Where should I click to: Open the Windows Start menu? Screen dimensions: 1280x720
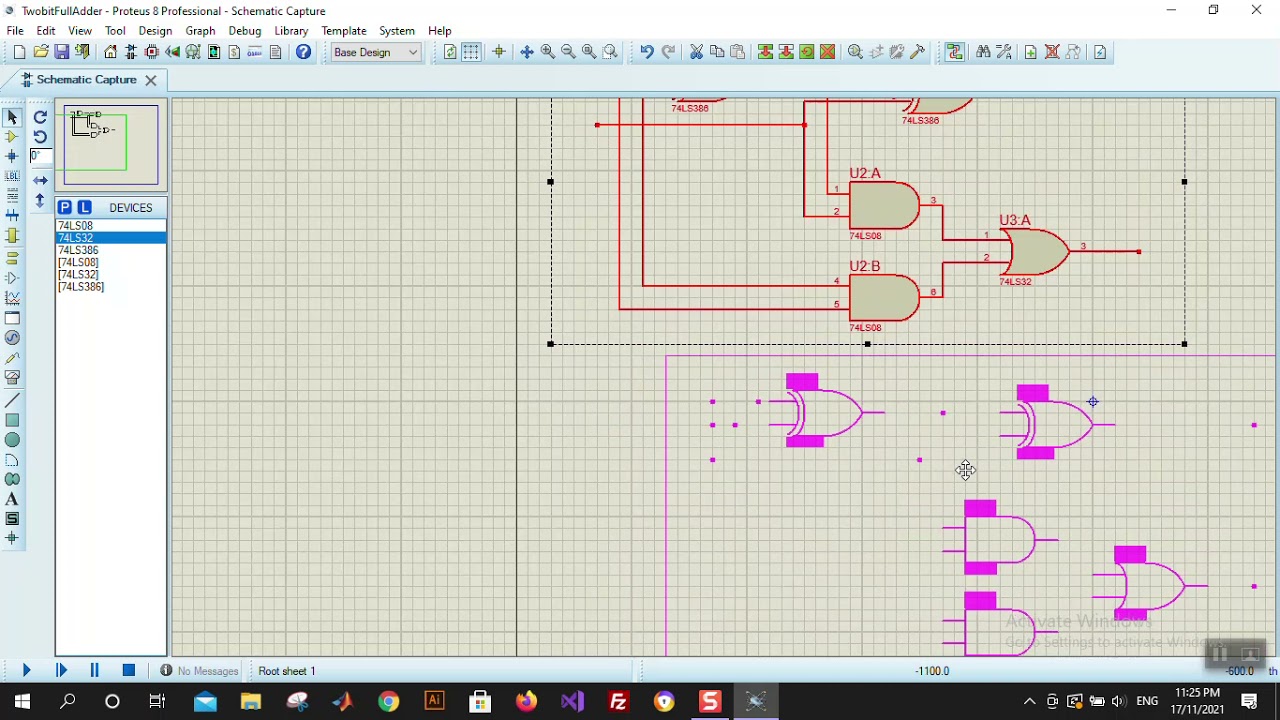(22, 702)
